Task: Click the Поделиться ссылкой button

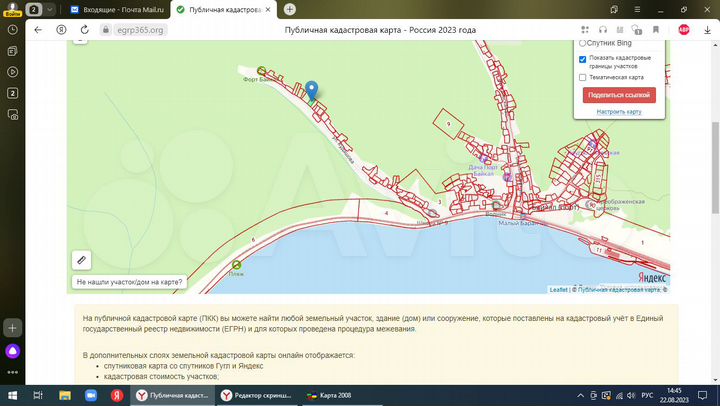Action: tap(619, 95)
